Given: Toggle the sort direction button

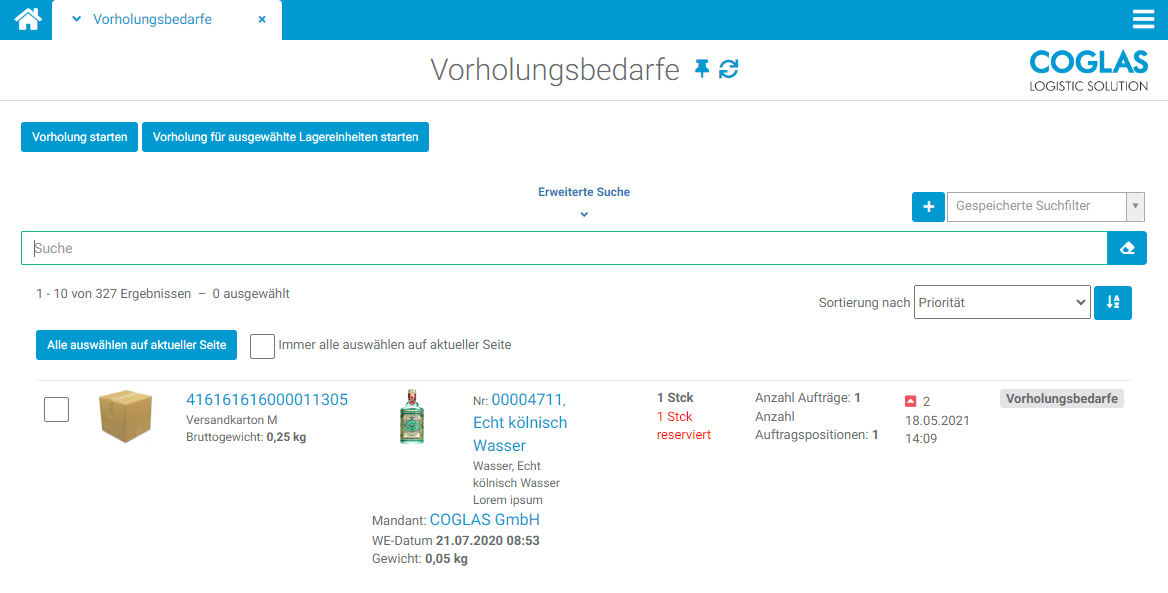Looking at the screenshot, I should coord(1113,302).
